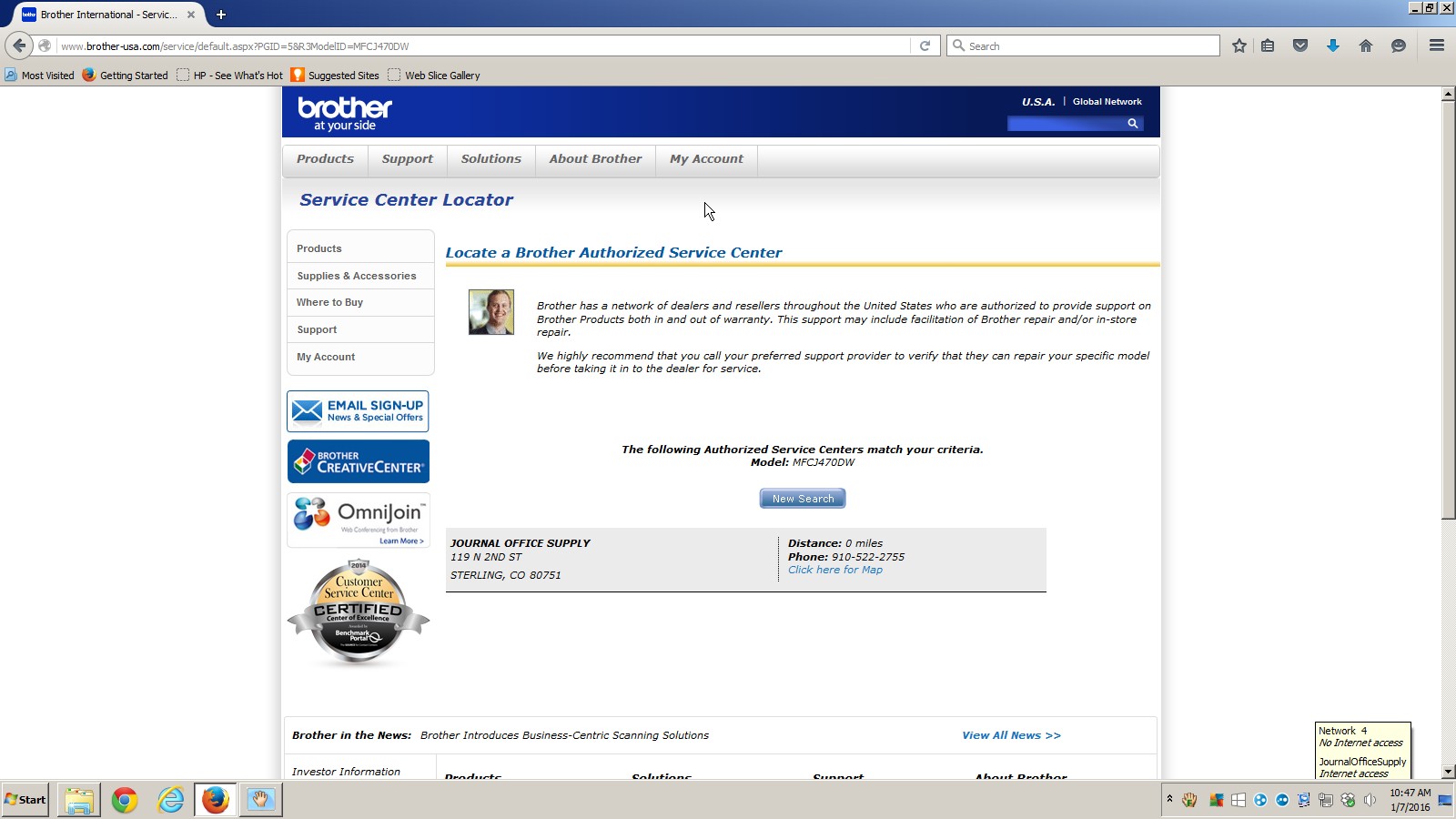Close the Brother International tab

[x=191, y=15]
